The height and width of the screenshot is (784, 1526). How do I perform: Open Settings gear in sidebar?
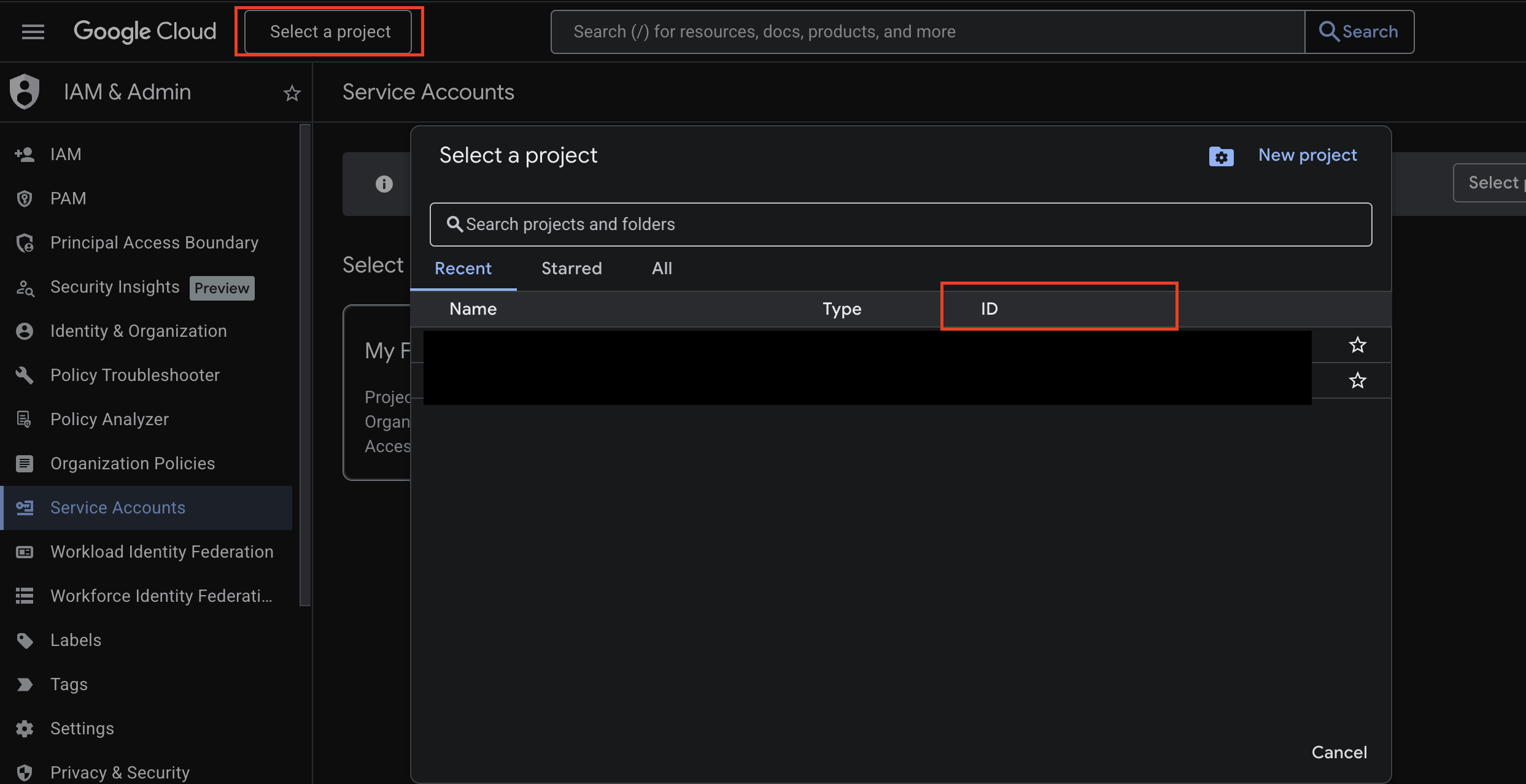[25, 729]
